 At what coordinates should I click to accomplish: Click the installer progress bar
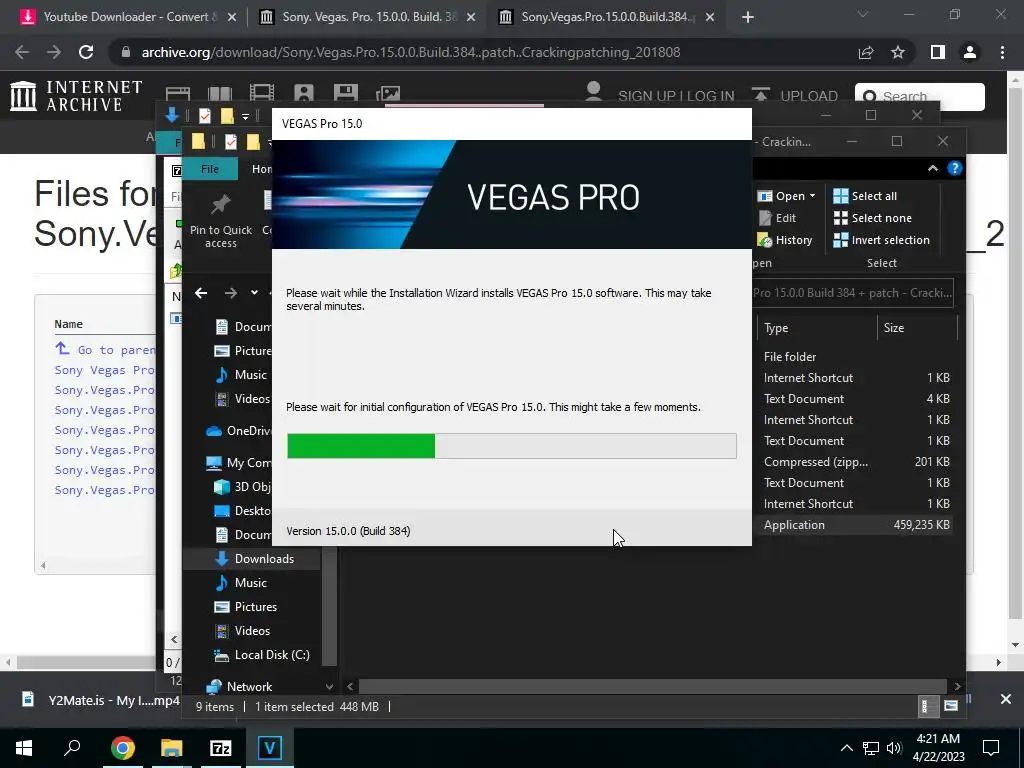coord(512,446)
